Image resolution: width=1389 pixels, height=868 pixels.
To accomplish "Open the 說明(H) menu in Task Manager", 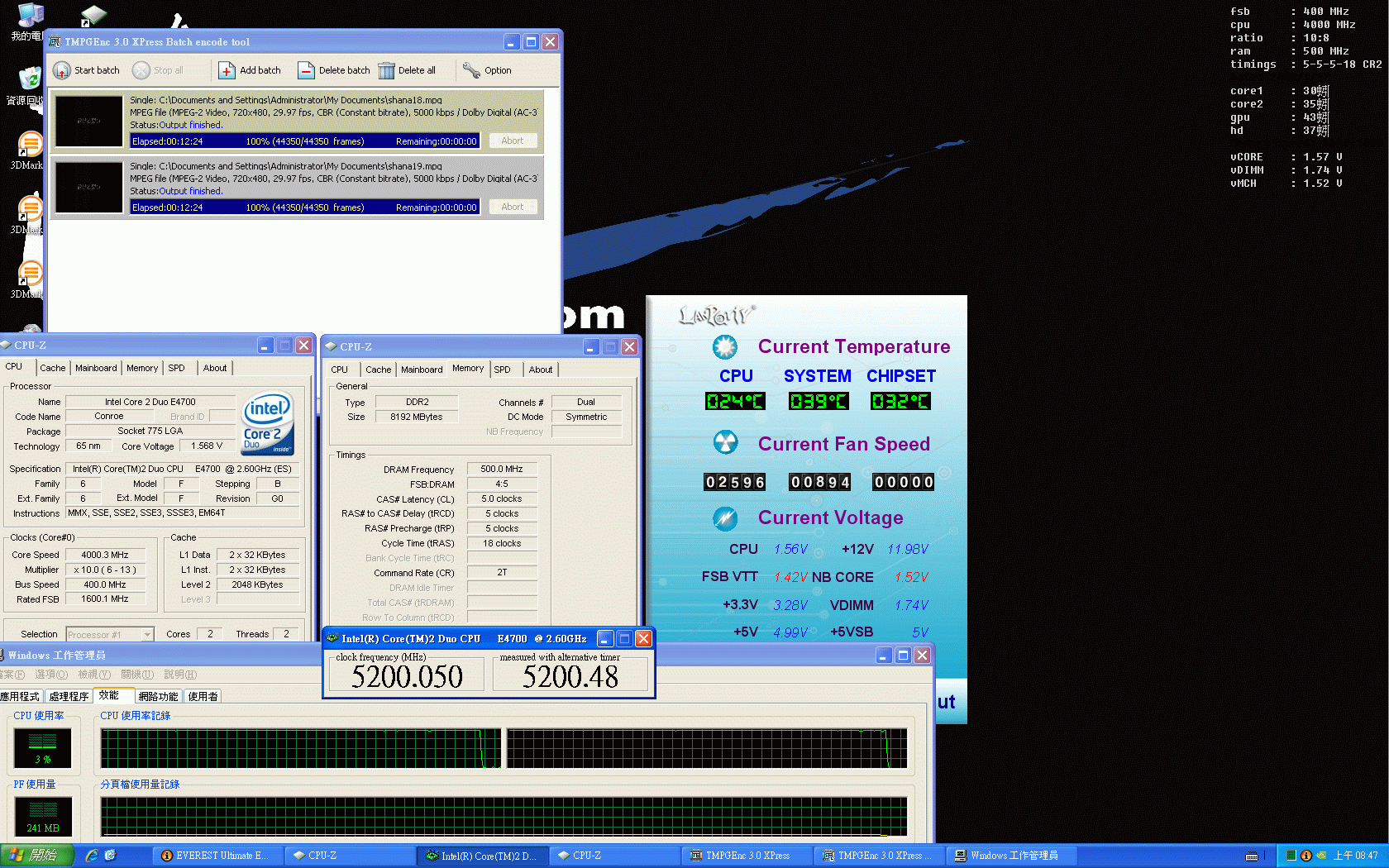I will (x=180, y=675).
